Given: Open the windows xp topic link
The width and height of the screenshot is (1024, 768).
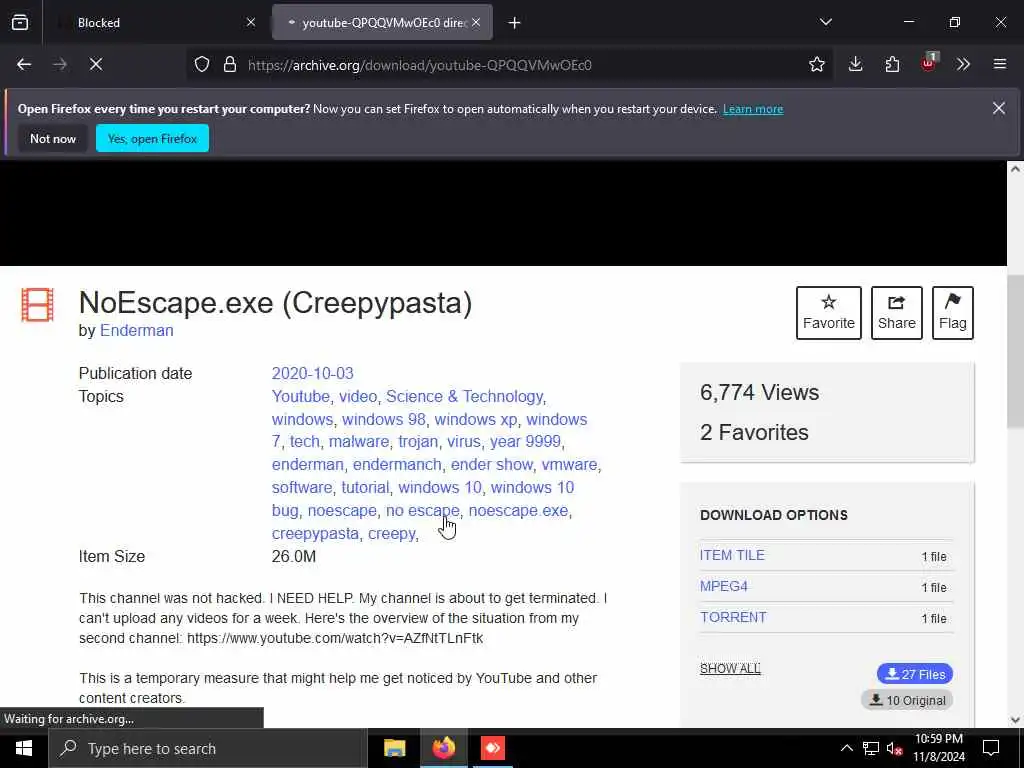Looking at the screenshot, I should pyautogui.click(x=475, y=419).
